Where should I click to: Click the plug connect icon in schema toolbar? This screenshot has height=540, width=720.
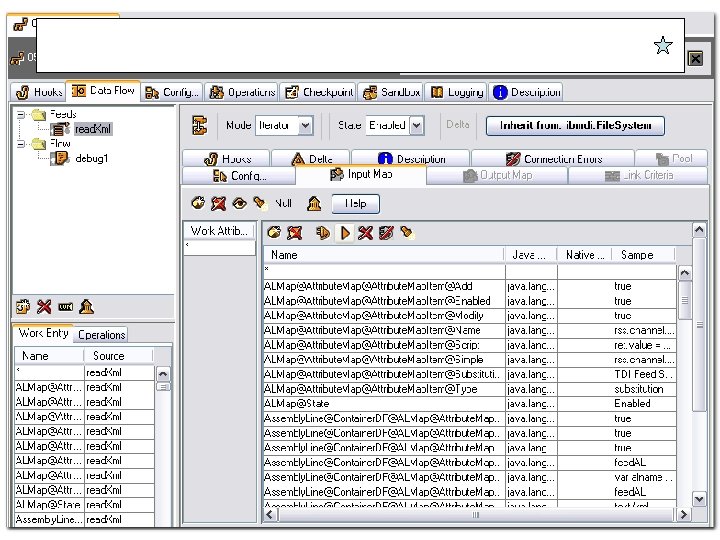[x=323, y=233]
